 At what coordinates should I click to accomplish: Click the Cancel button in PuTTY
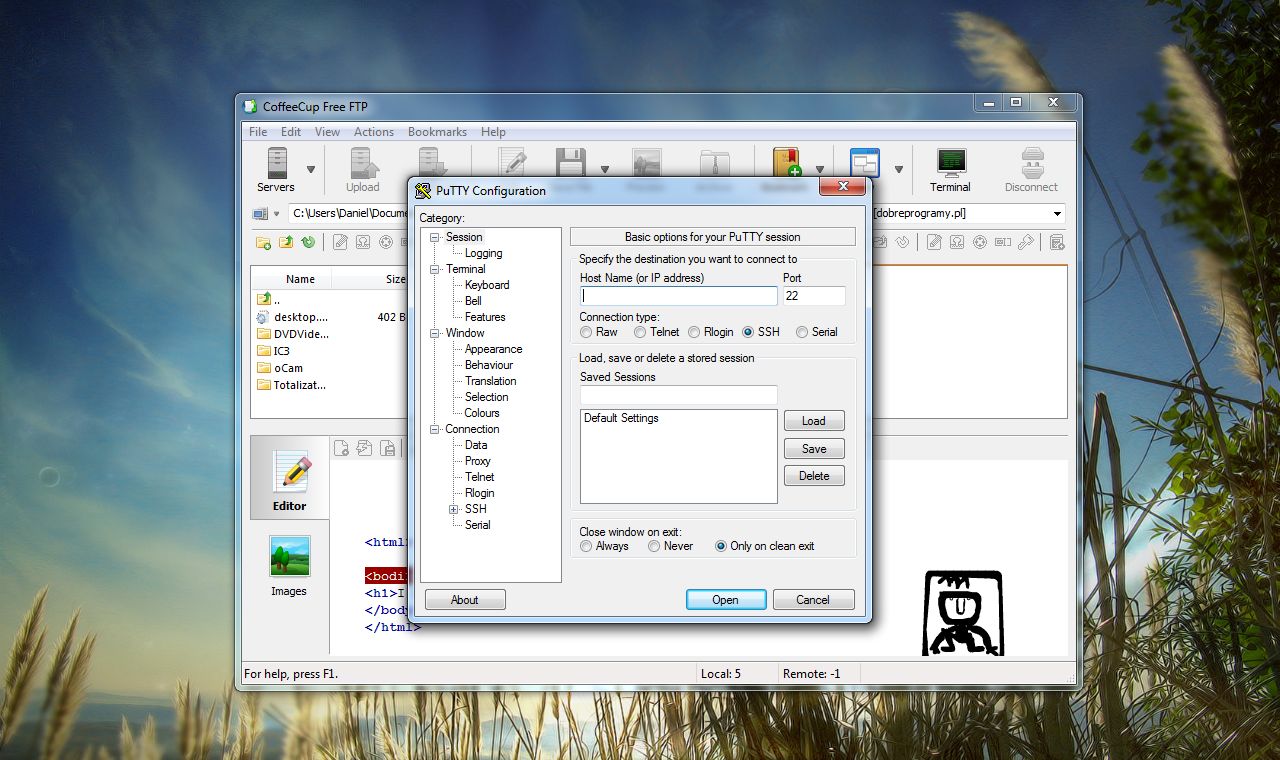coord(813,600)
